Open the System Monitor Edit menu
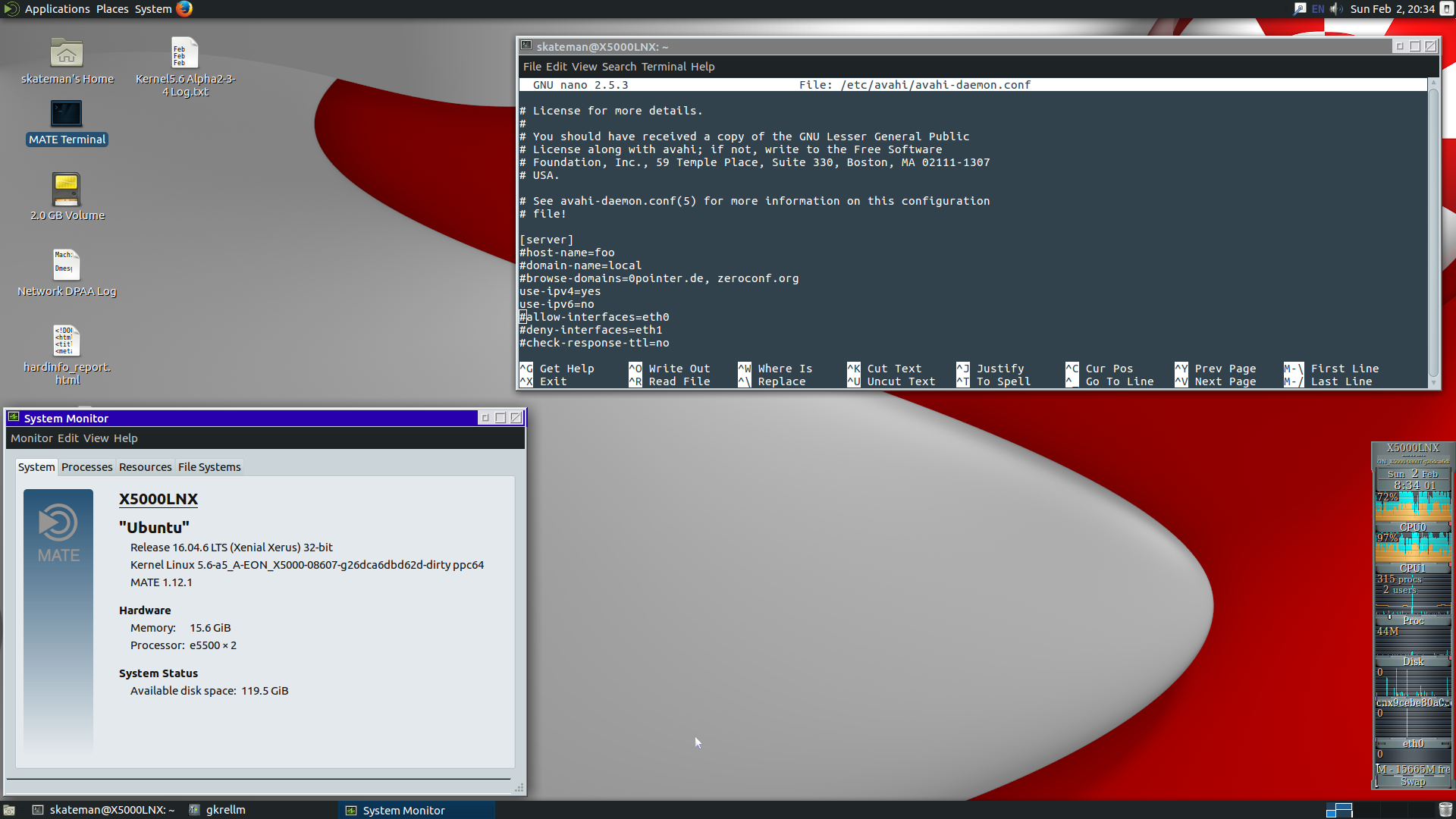This screenshot has height=819, width=1456. point(68,438)
